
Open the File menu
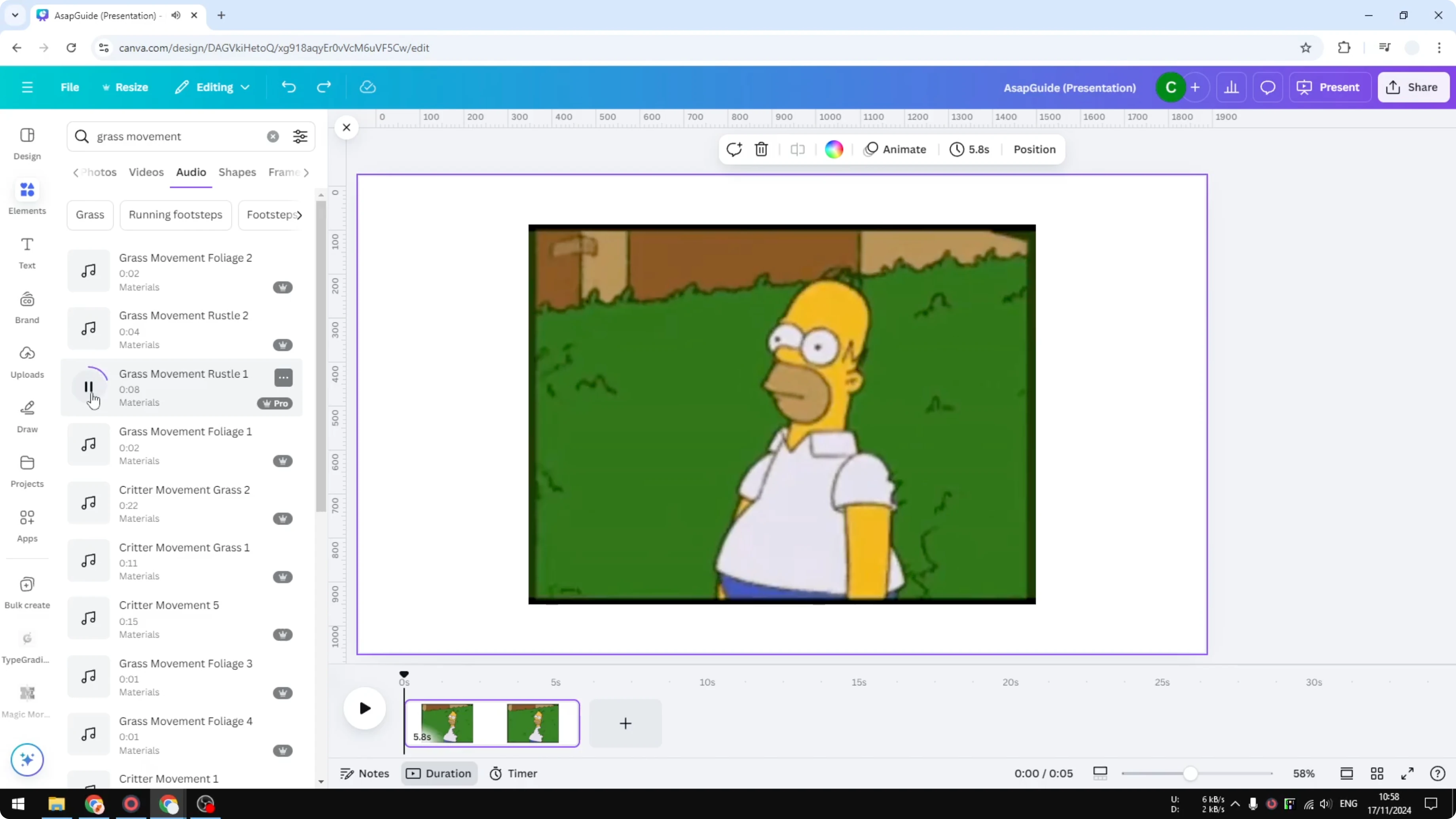[x=70, y=87]
